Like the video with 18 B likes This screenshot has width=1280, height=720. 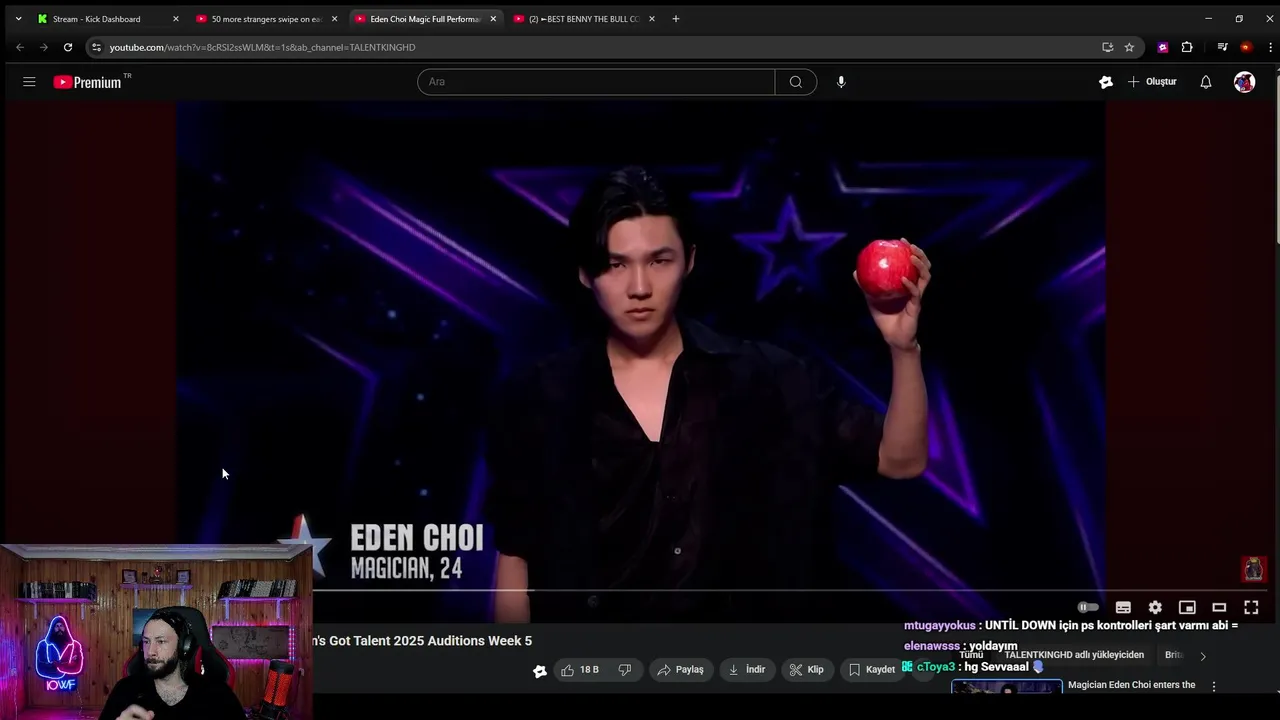(x=579, y=670)
